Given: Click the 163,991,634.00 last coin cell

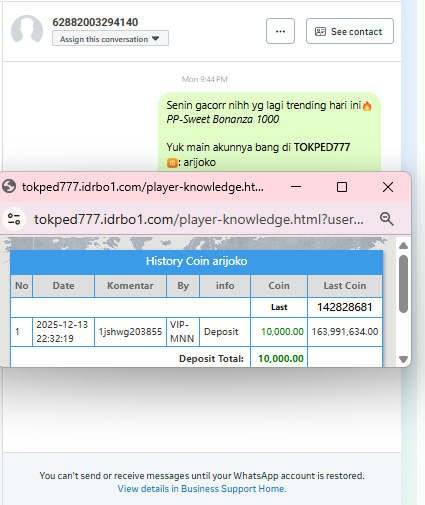Looking at the screenshot, I should [x=345, y=332].
